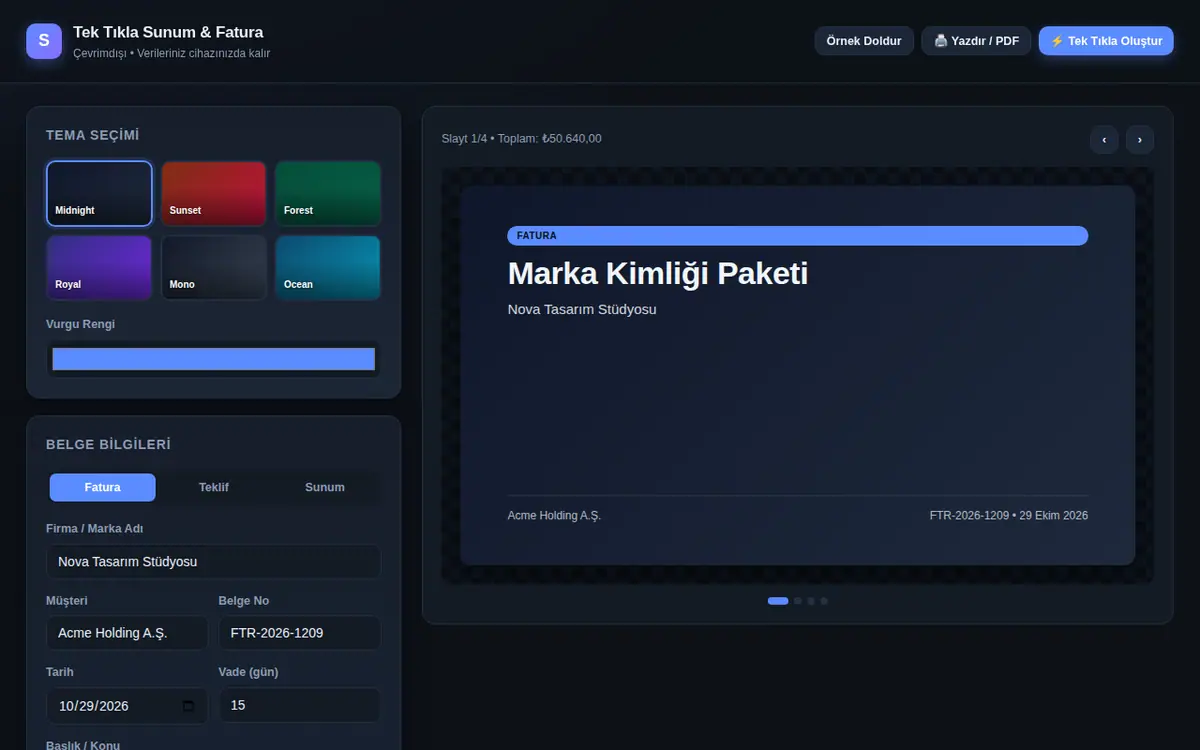The image size is (1200, 750).
Task: Apply the Mono theme
Action: point(214,268)
